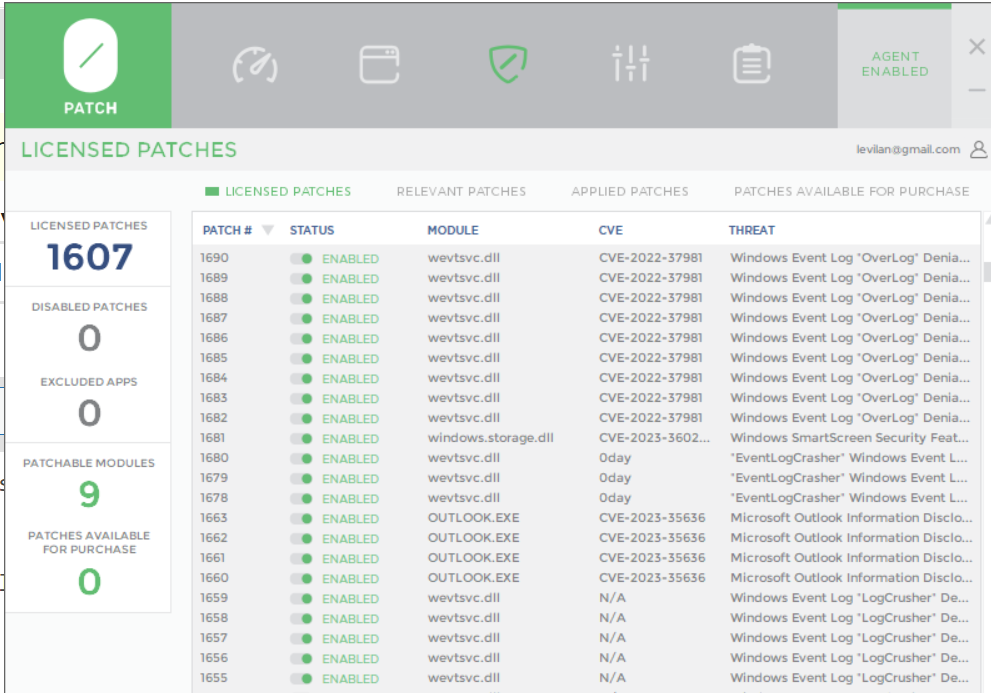
Task: Sort table by the STATUS column header
Action: tap(312, 230)
